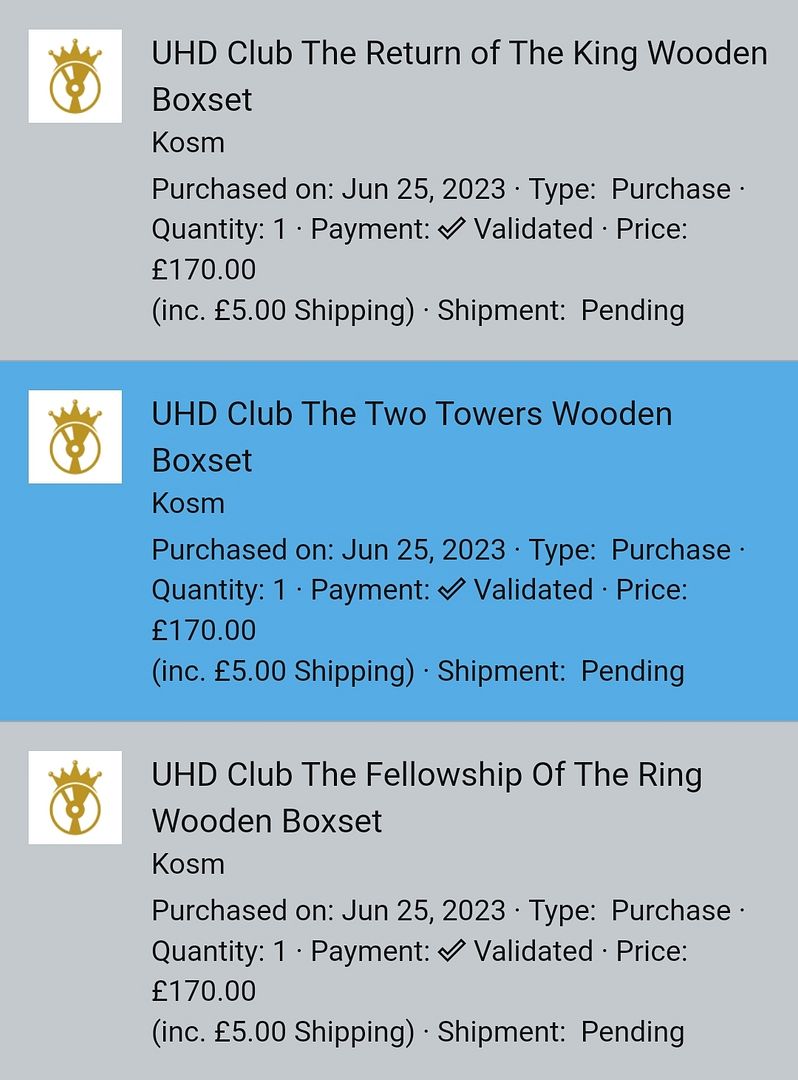Click the Fellowship Of The Ring Boxset title

[x=427, y=798]
